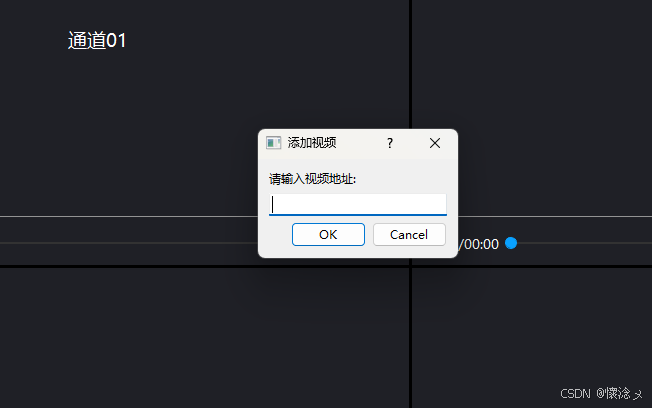652x408 pixels.
Task: Close the 添加视频 dialog with X
Action: [x=435, y=143]
